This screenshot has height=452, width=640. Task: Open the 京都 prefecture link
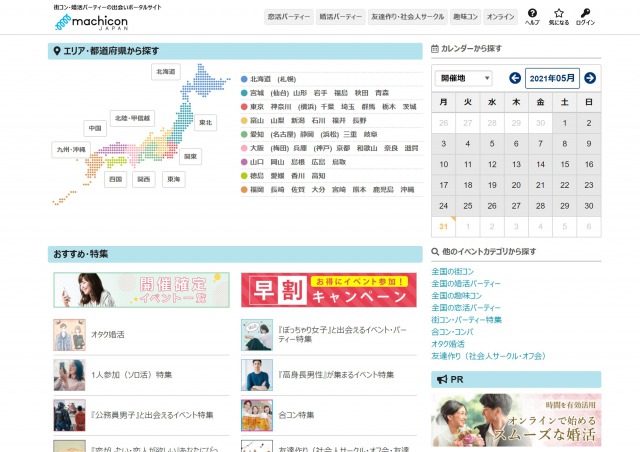343,148
